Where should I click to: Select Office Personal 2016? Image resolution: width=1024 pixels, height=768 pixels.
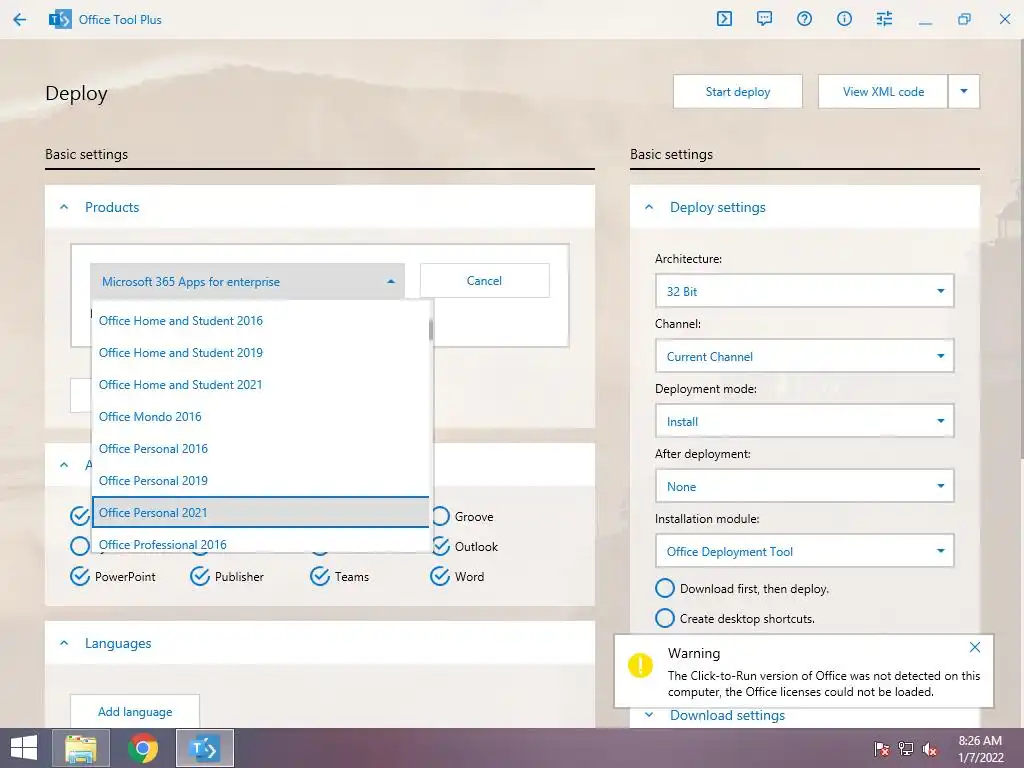point(261,449)
